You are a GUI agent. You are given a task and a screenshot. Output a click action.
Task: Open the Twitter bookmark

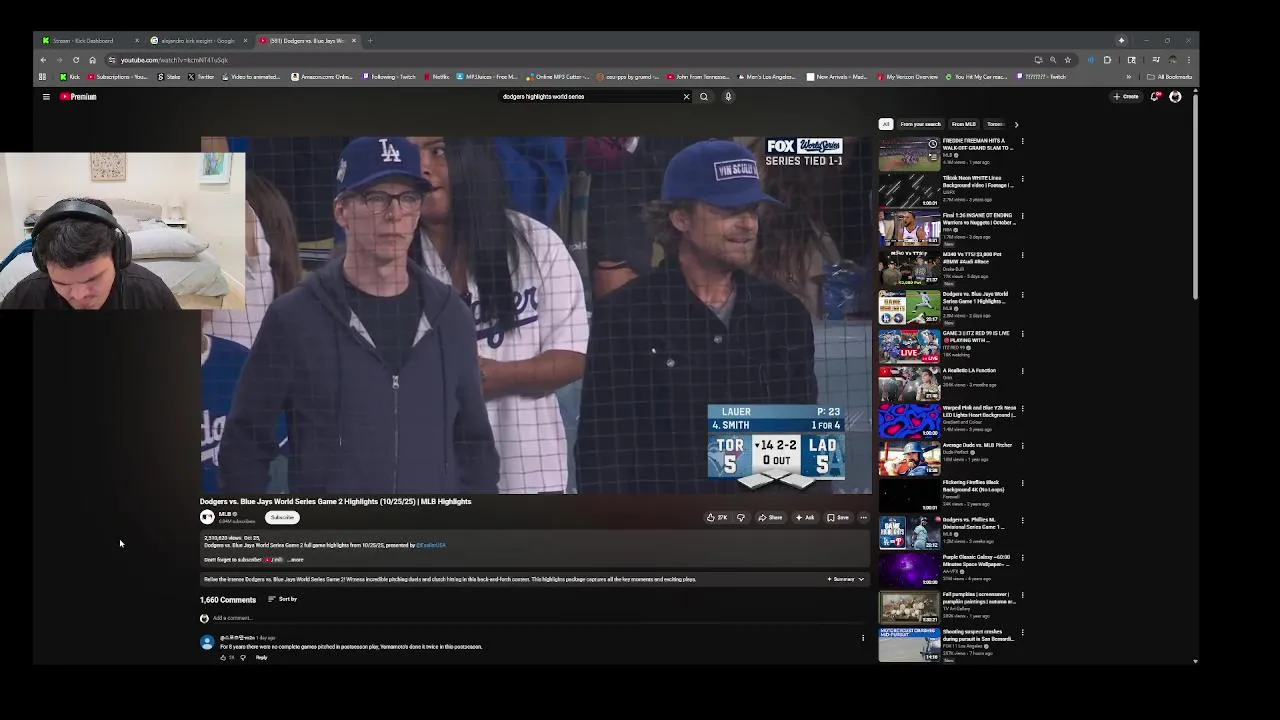[x=201, y=77]
